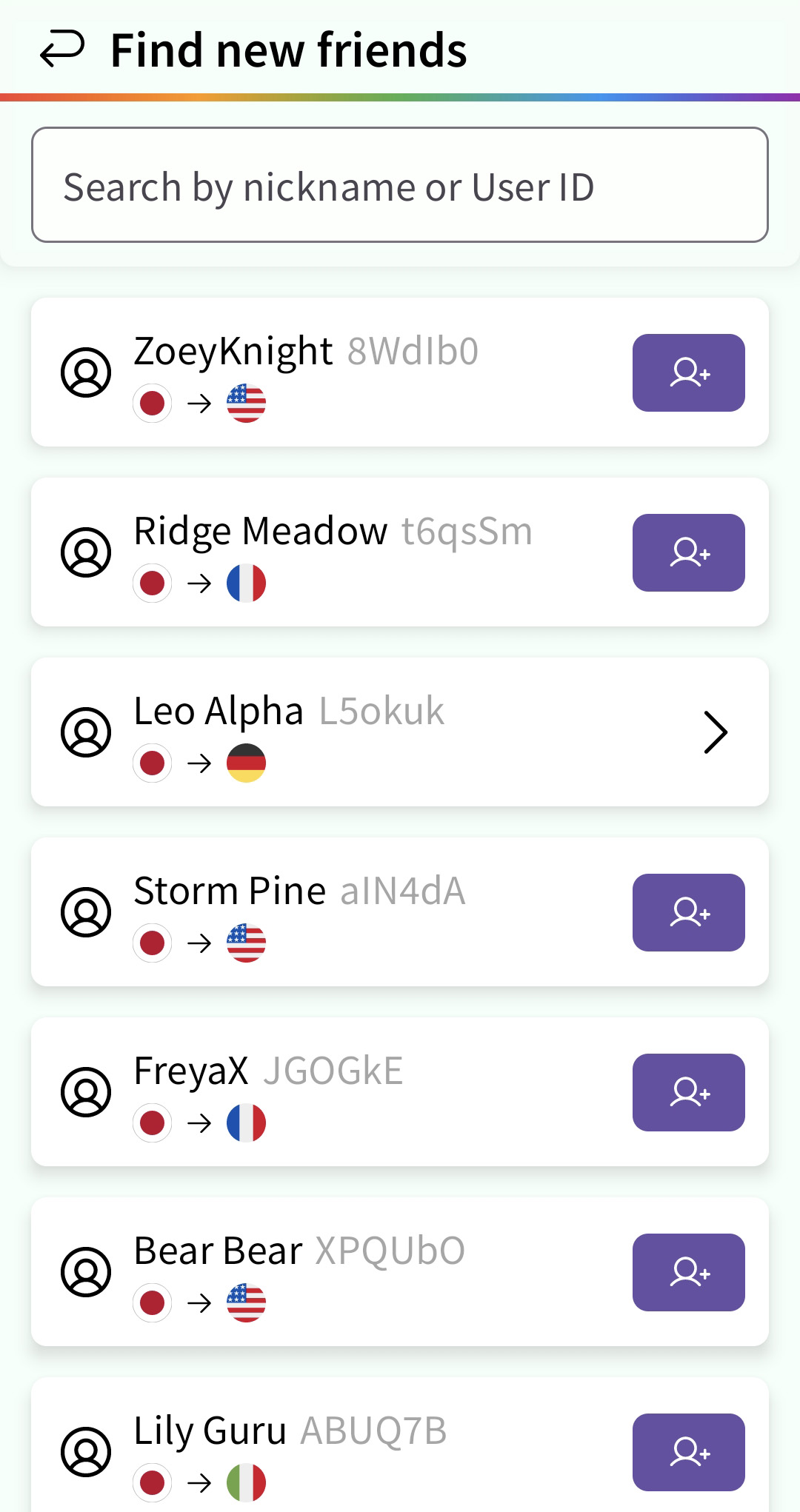The image size is (800, 1512).
Task: Tap the Italian flag under Lily Guru
Action: pos(246,1483)
